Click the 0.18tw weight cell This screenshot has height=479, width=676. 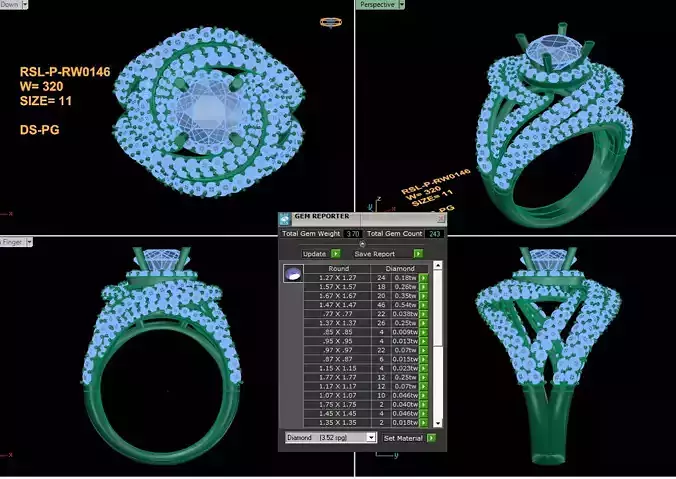[x=405, y=278]
